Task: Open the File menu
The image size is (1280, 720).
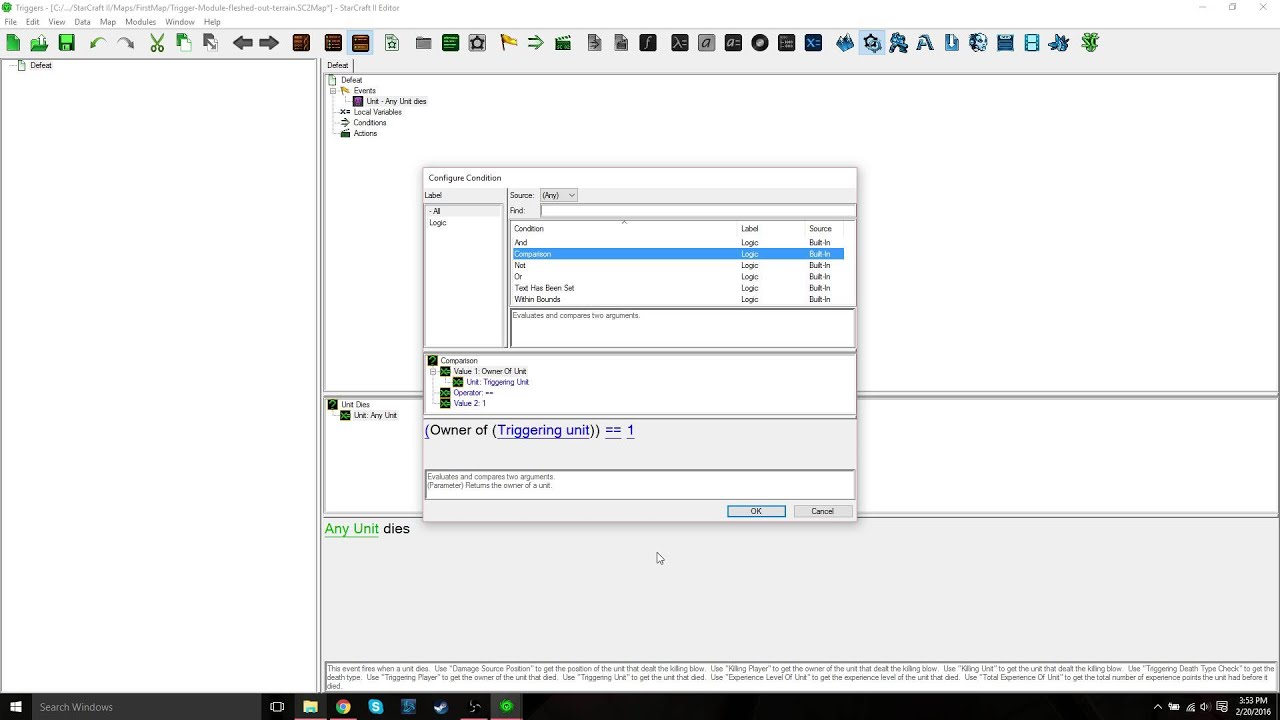Action: 10,22
